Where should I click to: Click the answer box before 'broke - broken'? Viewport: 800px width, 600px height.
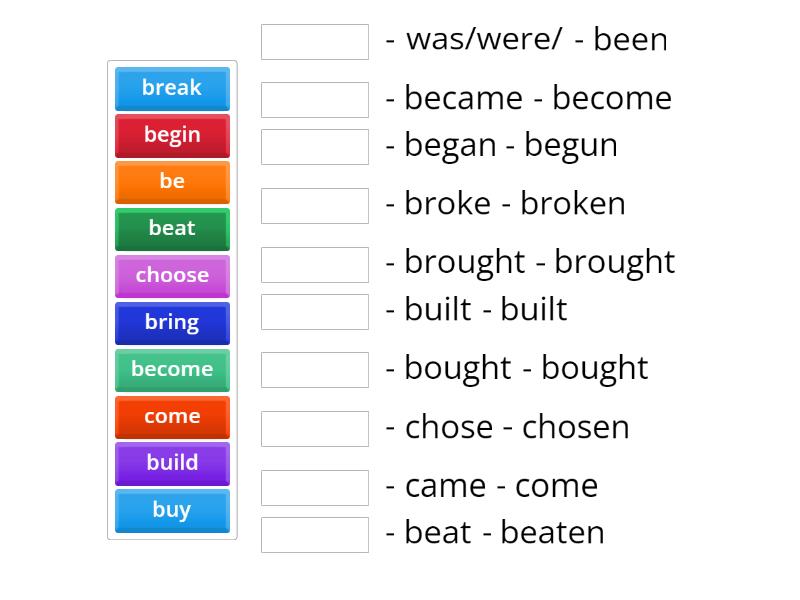tap(314, 205)
